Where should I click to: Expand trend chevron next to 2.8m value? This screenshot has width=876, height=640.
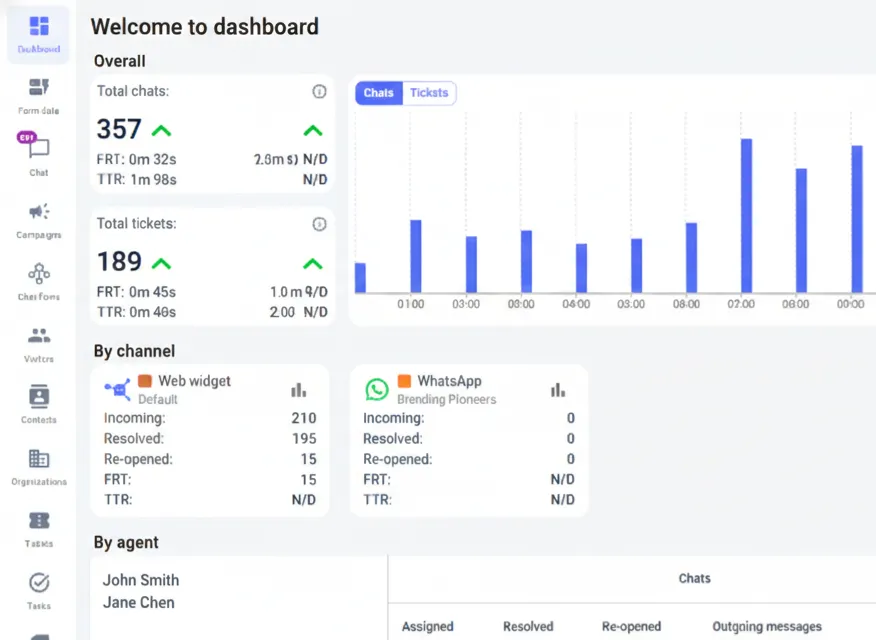coord(313,131)
